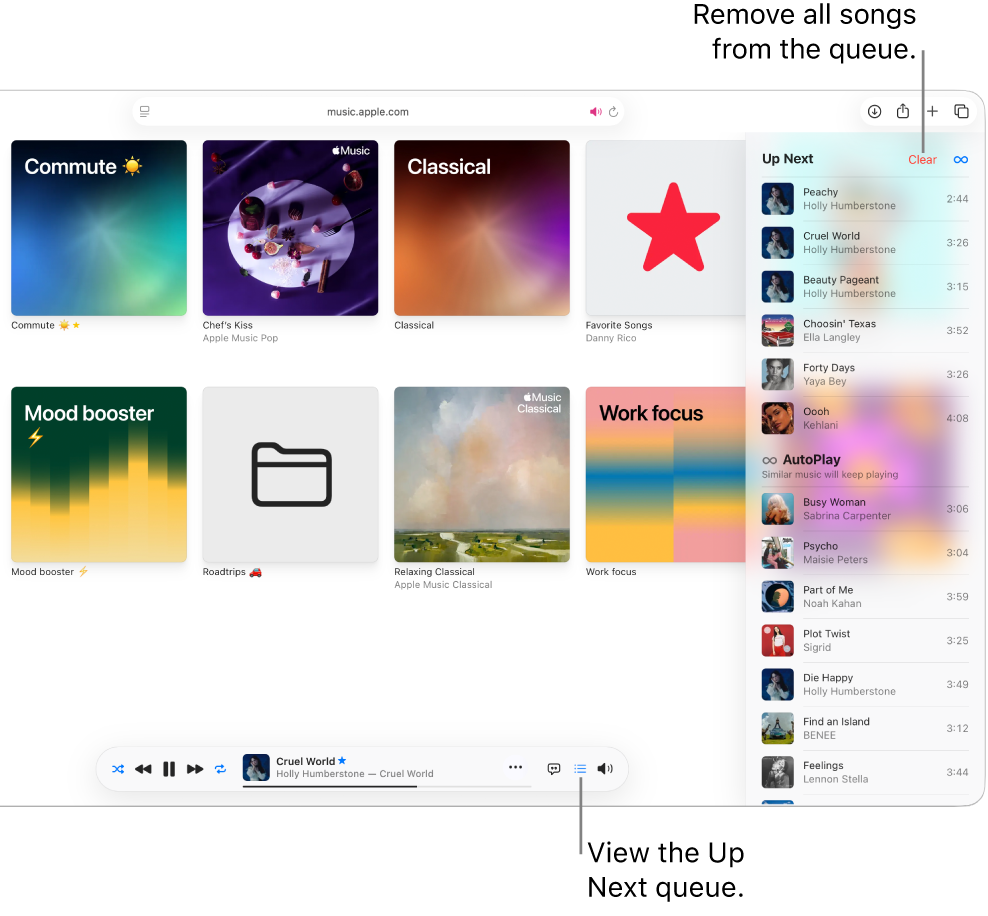Viewport: 988px width, 916px height.
Task: Open the Up Next queue list icon
Action: (580, 769)
